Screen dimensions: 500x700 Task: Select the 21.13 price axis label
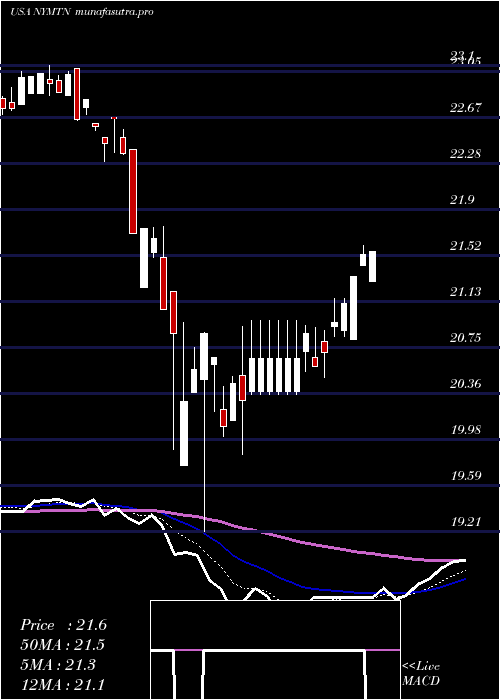466,292
